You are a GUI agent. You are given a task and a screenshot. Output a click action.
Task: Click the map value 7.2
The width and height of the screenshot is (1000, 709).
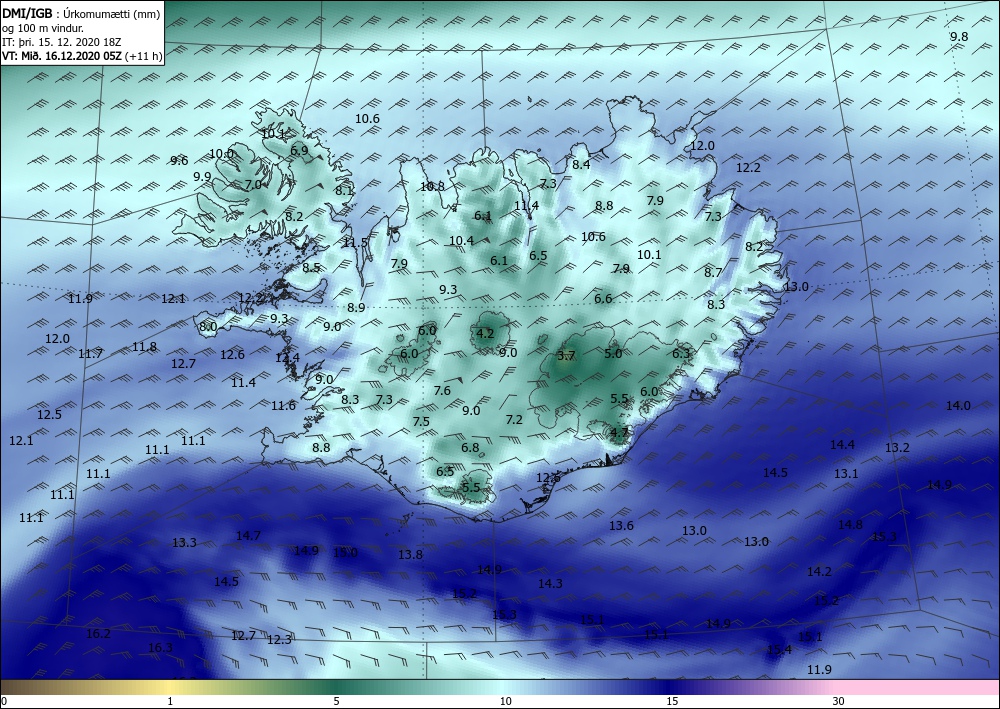click(x=514, y=420)
